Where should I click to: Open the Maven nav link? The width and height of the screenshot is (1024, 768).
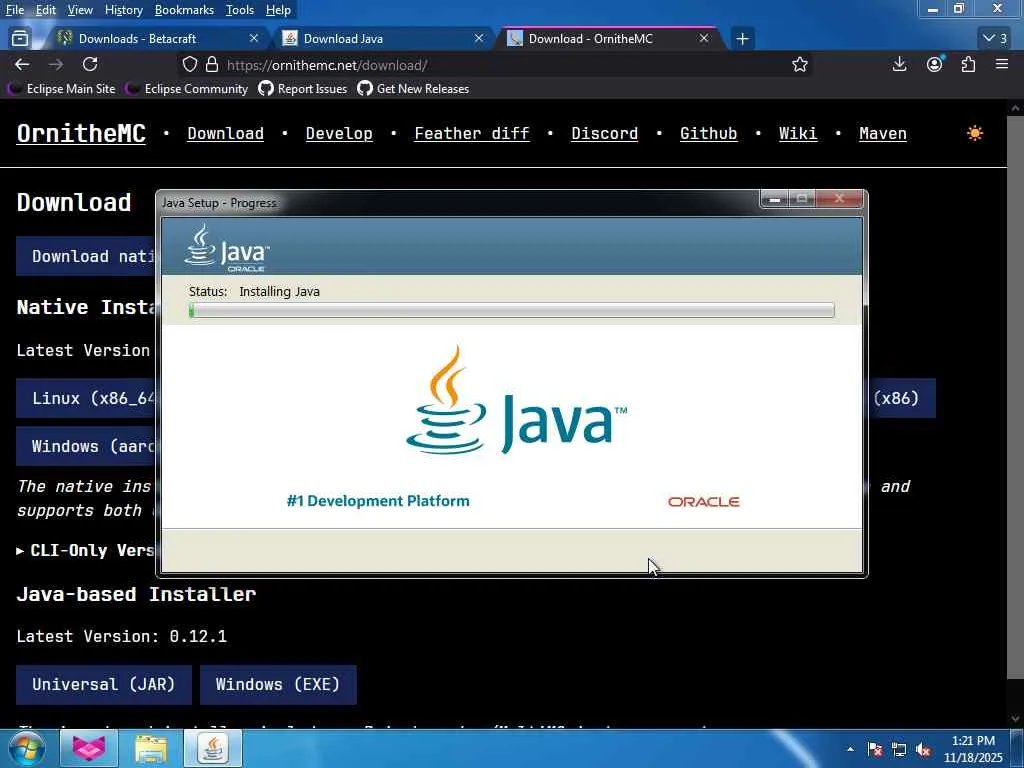click(882, 133)
